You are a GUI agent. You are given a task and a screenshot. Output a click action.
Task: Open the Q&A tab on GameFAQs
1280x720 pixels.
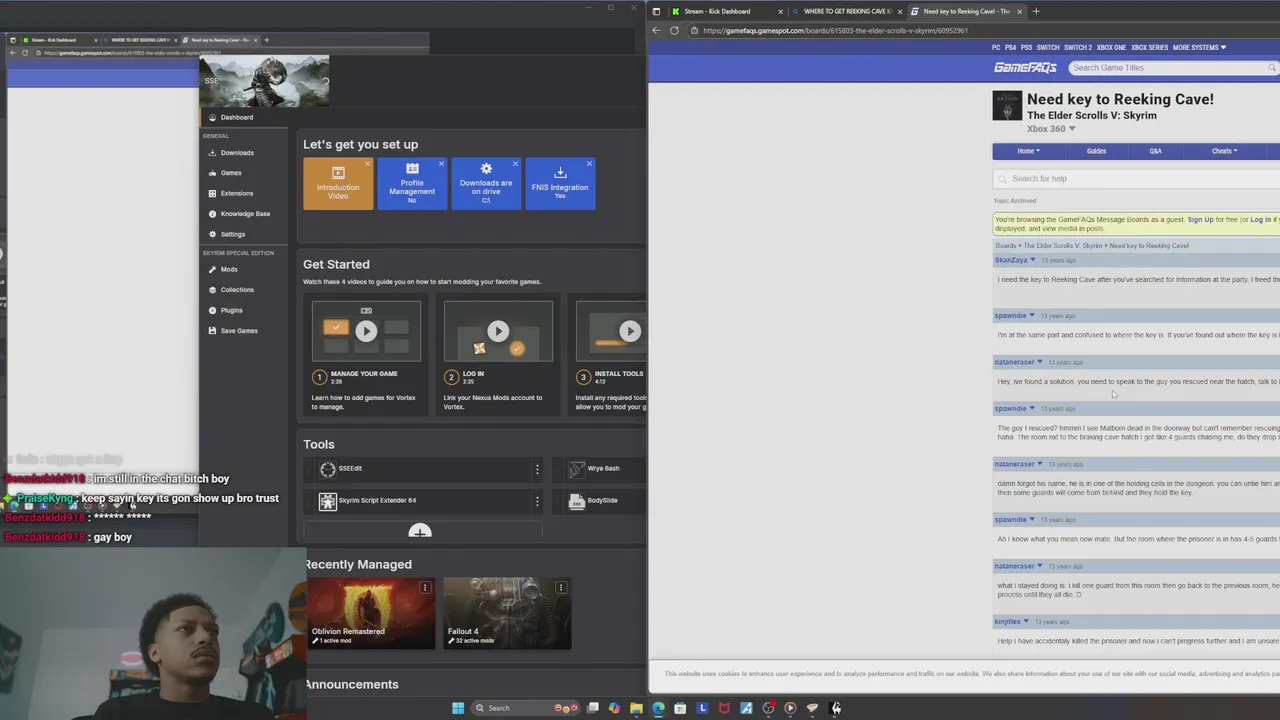[x=1155, y=151]
